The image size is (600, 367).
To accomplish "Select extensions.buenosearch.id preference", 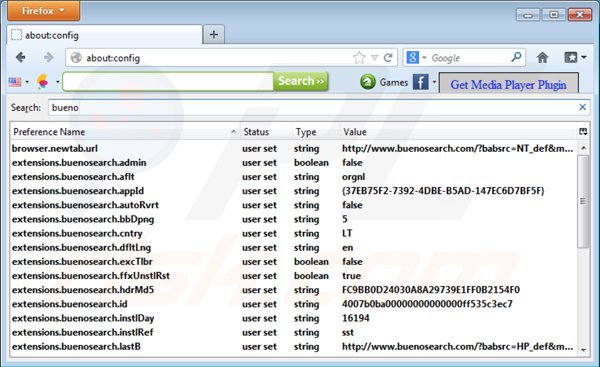I will [x=293, y=304].
